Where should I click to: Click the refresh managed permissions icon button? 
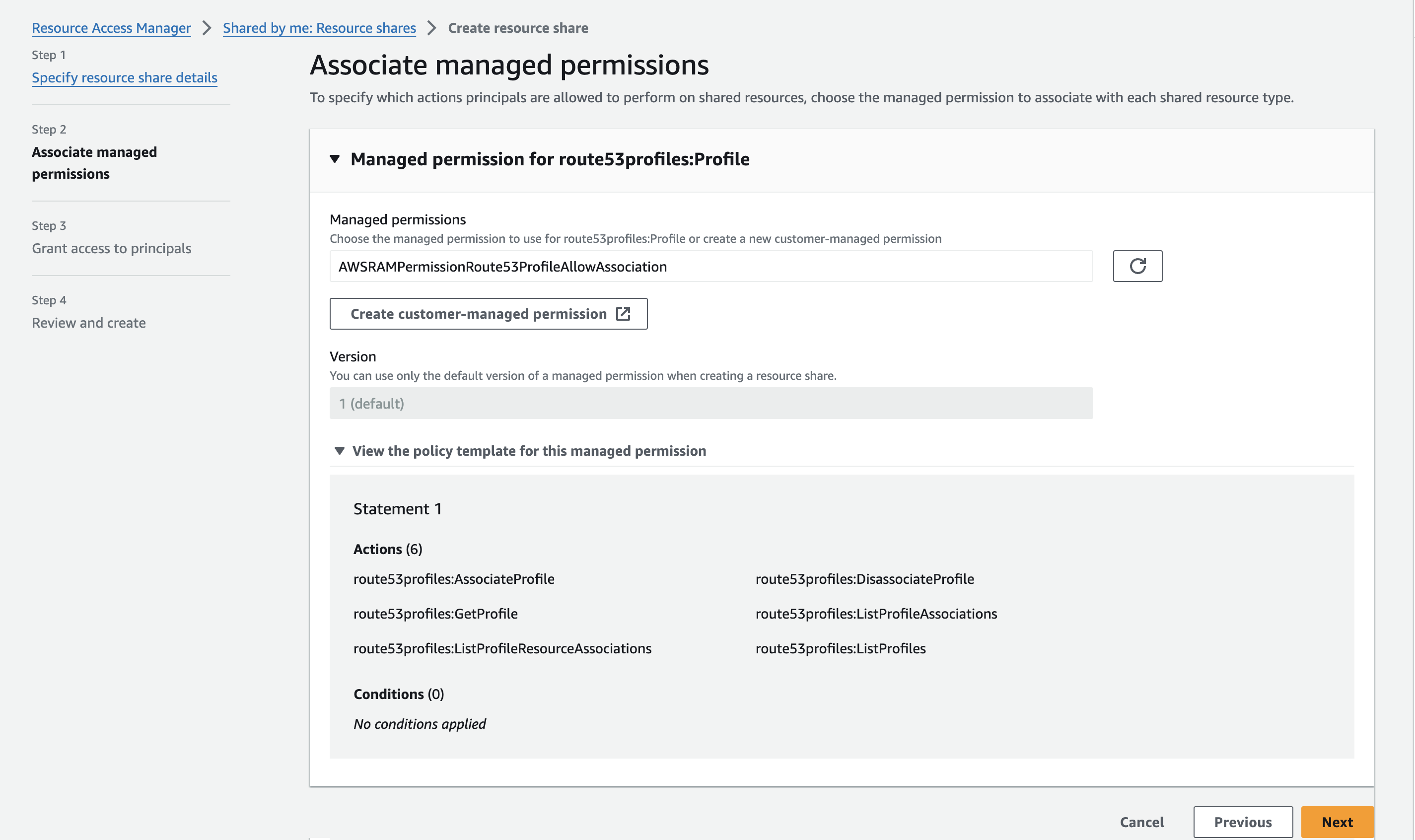1137,266
